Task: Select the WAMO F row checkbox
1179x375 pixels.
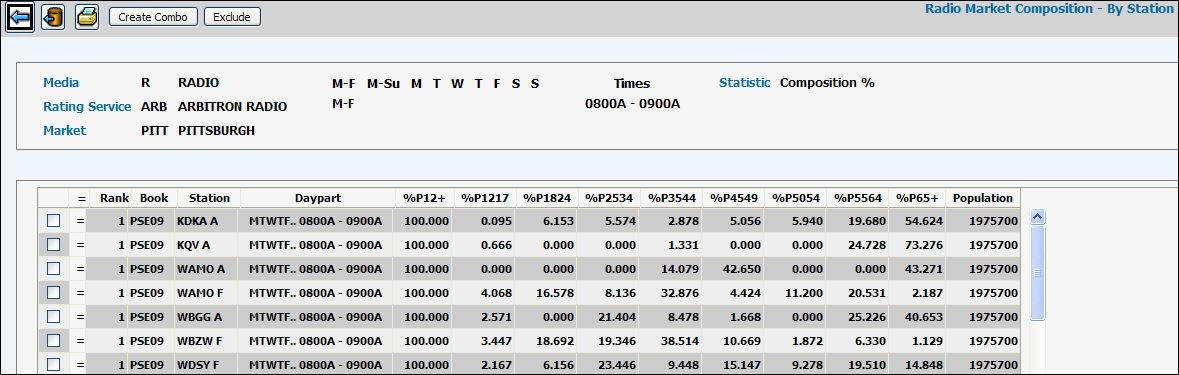Action: pyautogui.click(x=53, y=292)
